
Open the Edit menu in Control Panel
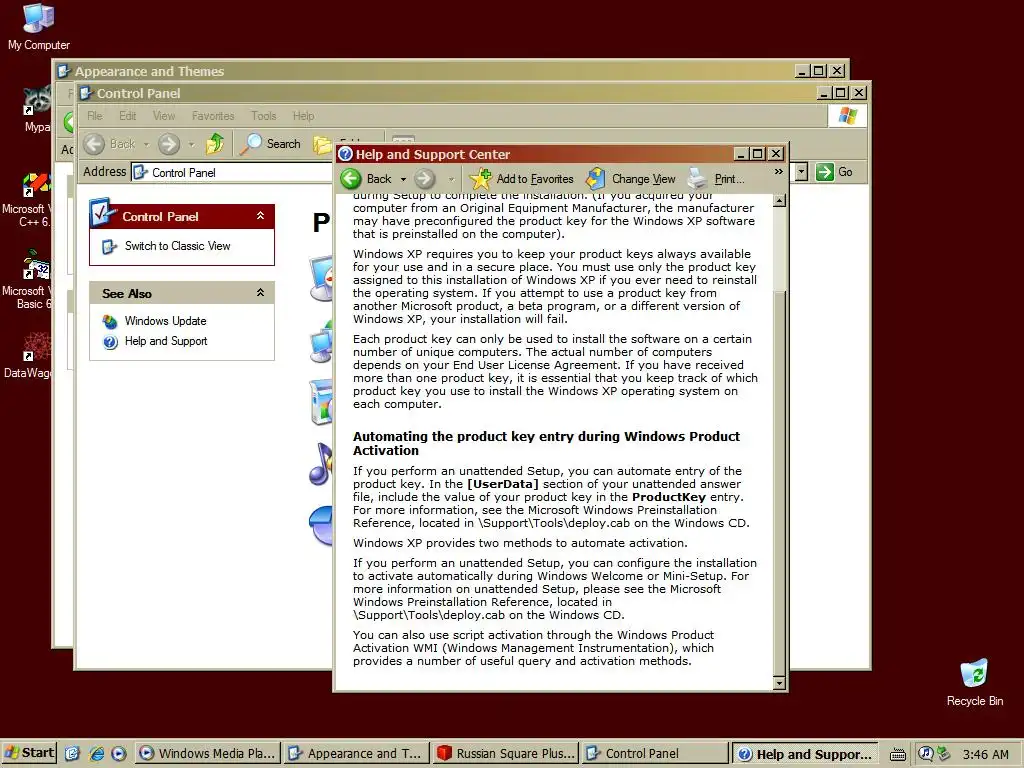click(x=127, y=116)
